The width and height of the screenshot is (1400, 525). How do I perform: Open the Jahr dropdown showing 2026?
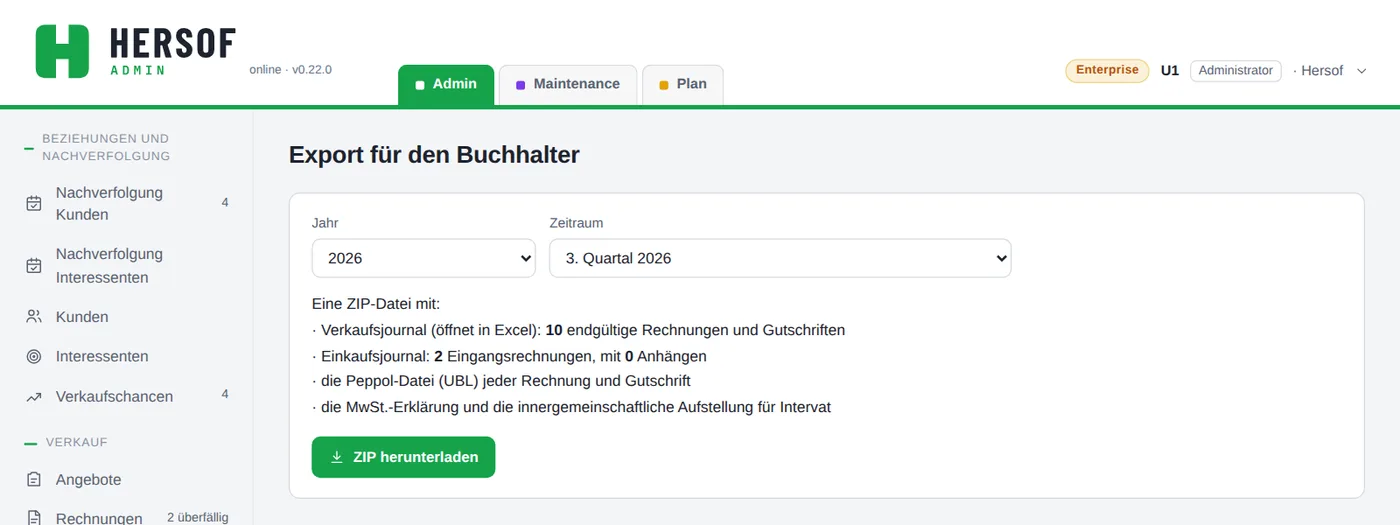pyautogui.click(x=424, y=258)
